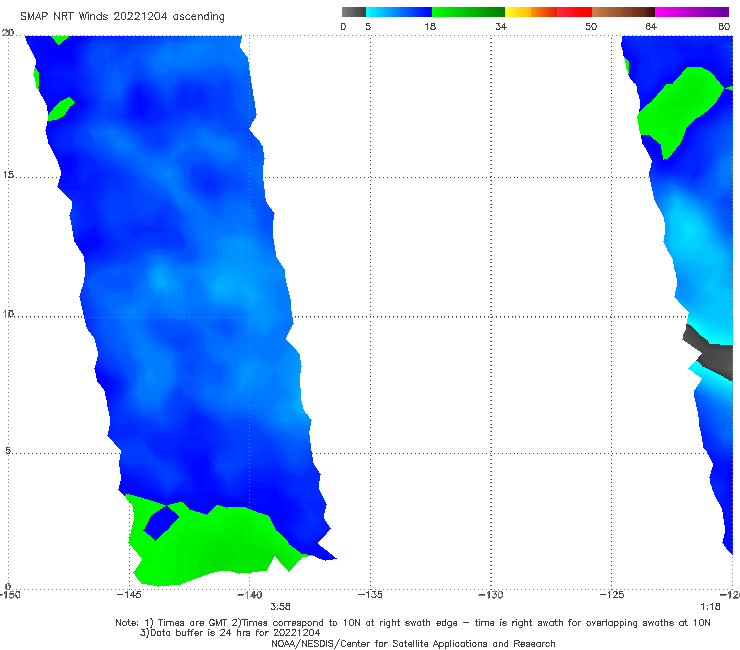Click the colorbar label '5'

368,27
